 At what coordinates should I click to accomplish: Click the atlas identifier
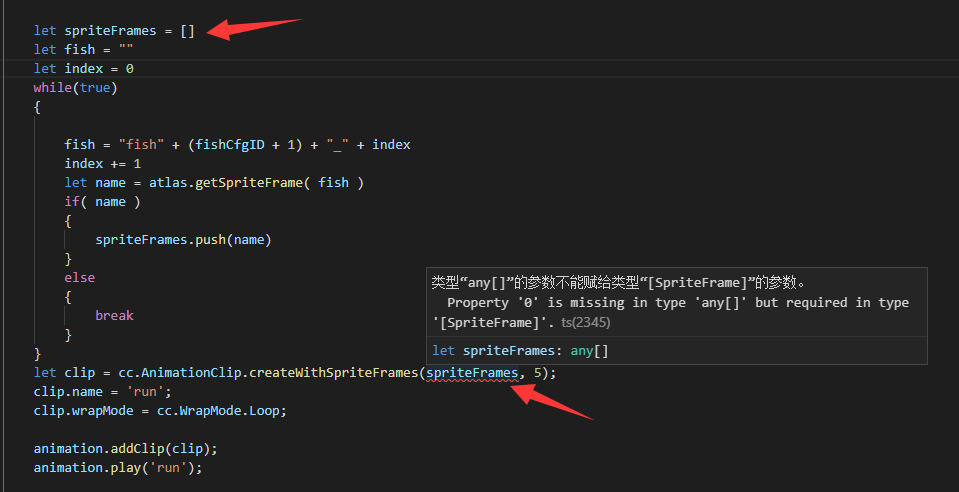click(x=169, y=182)
